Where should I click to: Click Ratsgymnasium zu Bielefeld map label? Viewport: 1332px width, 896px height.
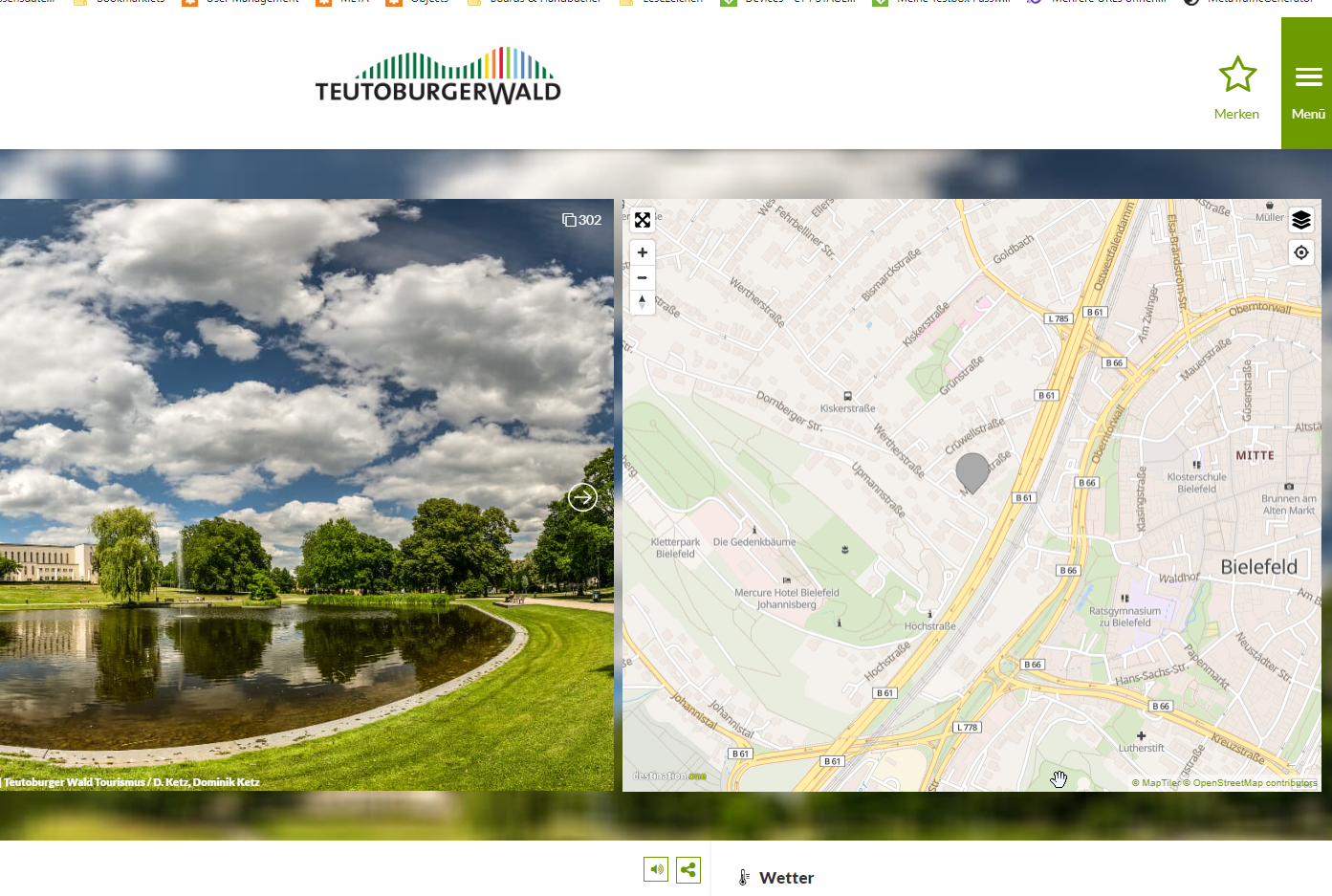(1125, 617)
